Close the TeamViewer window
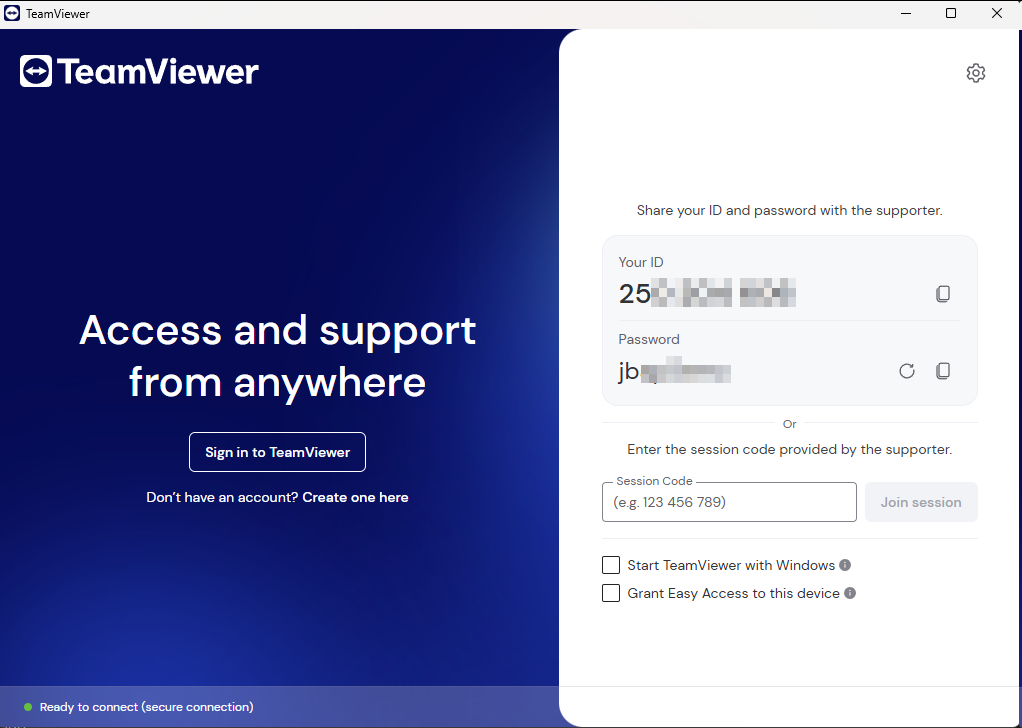 click(x=997, y=14)
